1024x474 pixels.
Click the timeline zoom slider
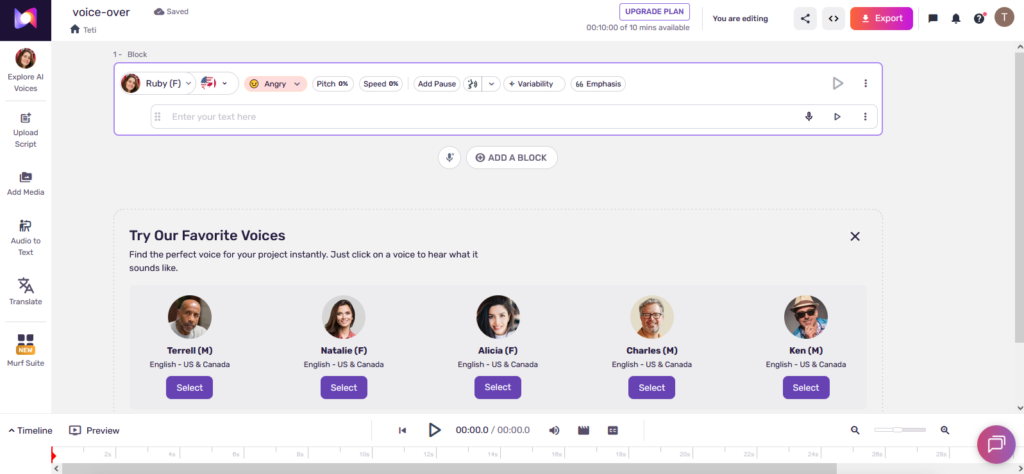point(900,430)
